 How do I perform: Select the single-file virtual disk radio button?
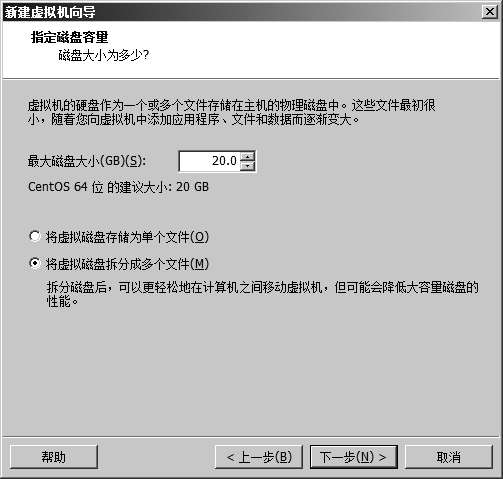34,236
